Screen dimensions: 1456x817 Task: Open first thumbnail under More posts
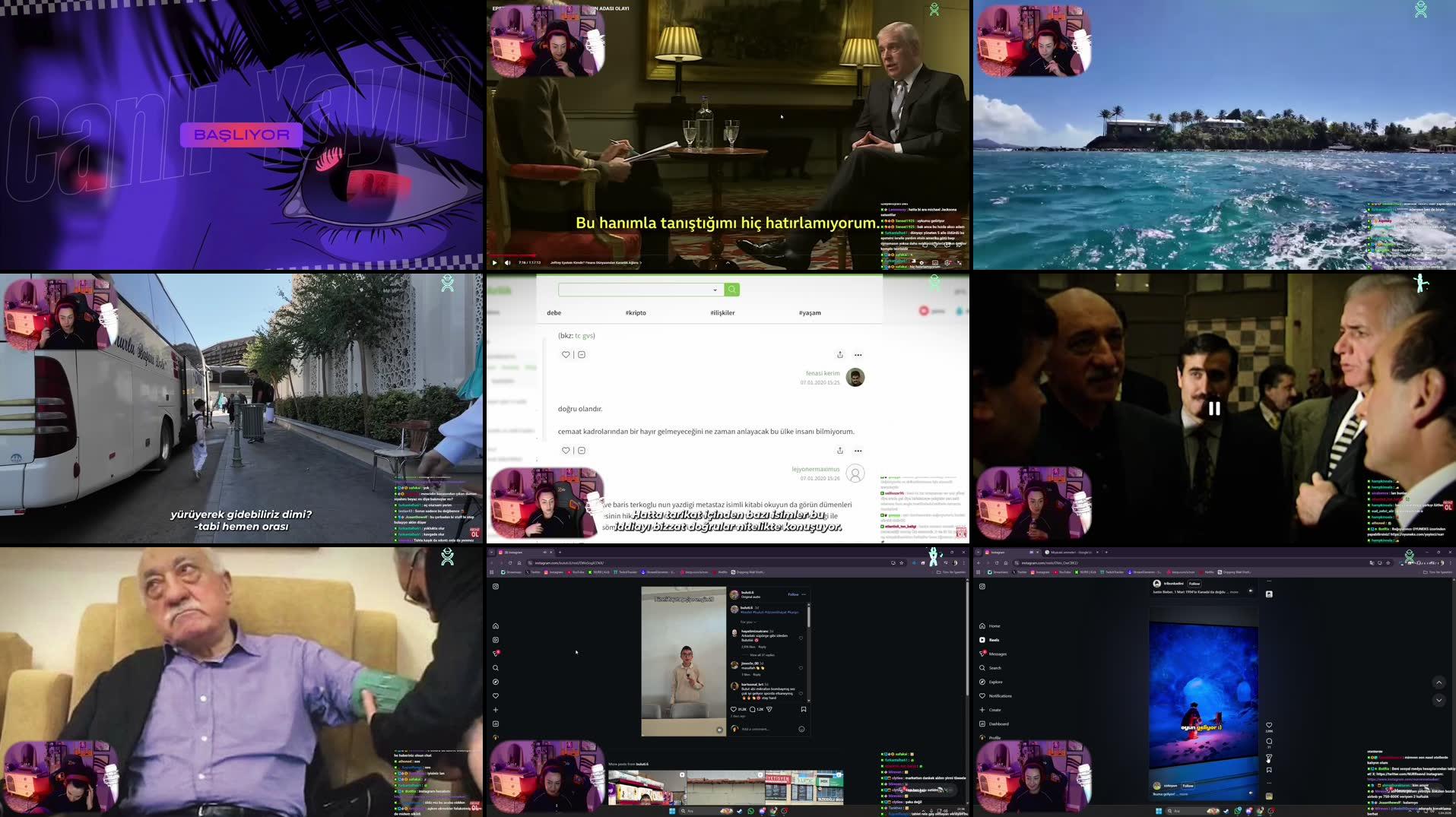(x=647, y=787)
